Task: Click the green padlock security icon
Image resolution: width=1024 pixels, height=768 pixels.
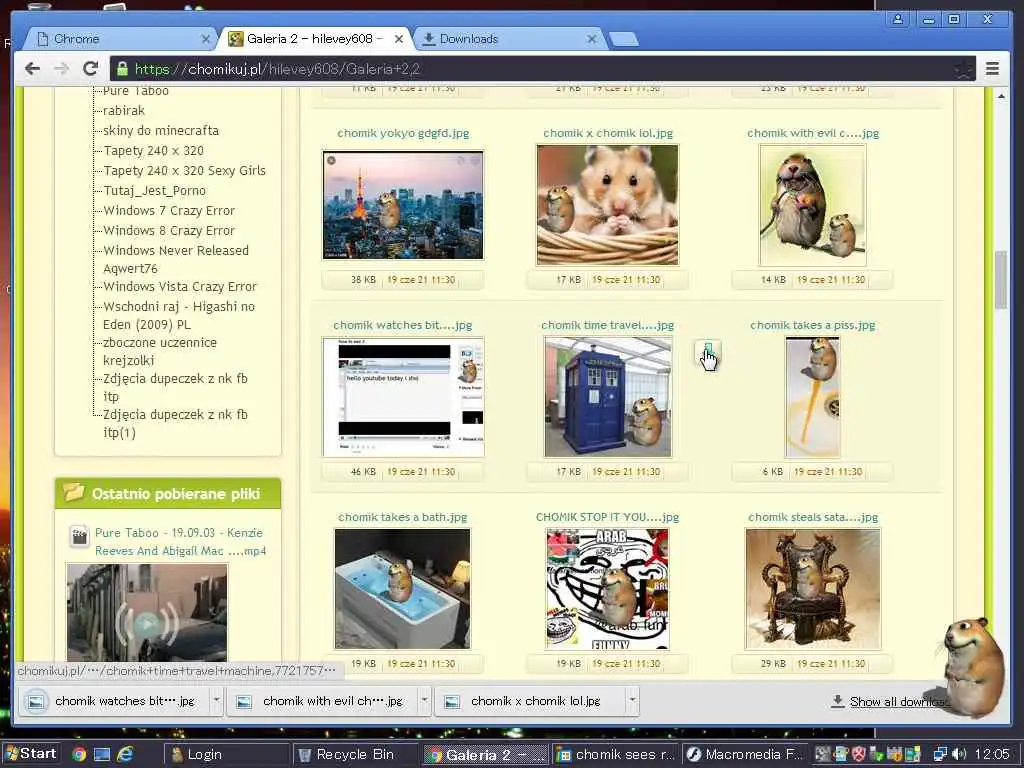Action: click(121, 69)
